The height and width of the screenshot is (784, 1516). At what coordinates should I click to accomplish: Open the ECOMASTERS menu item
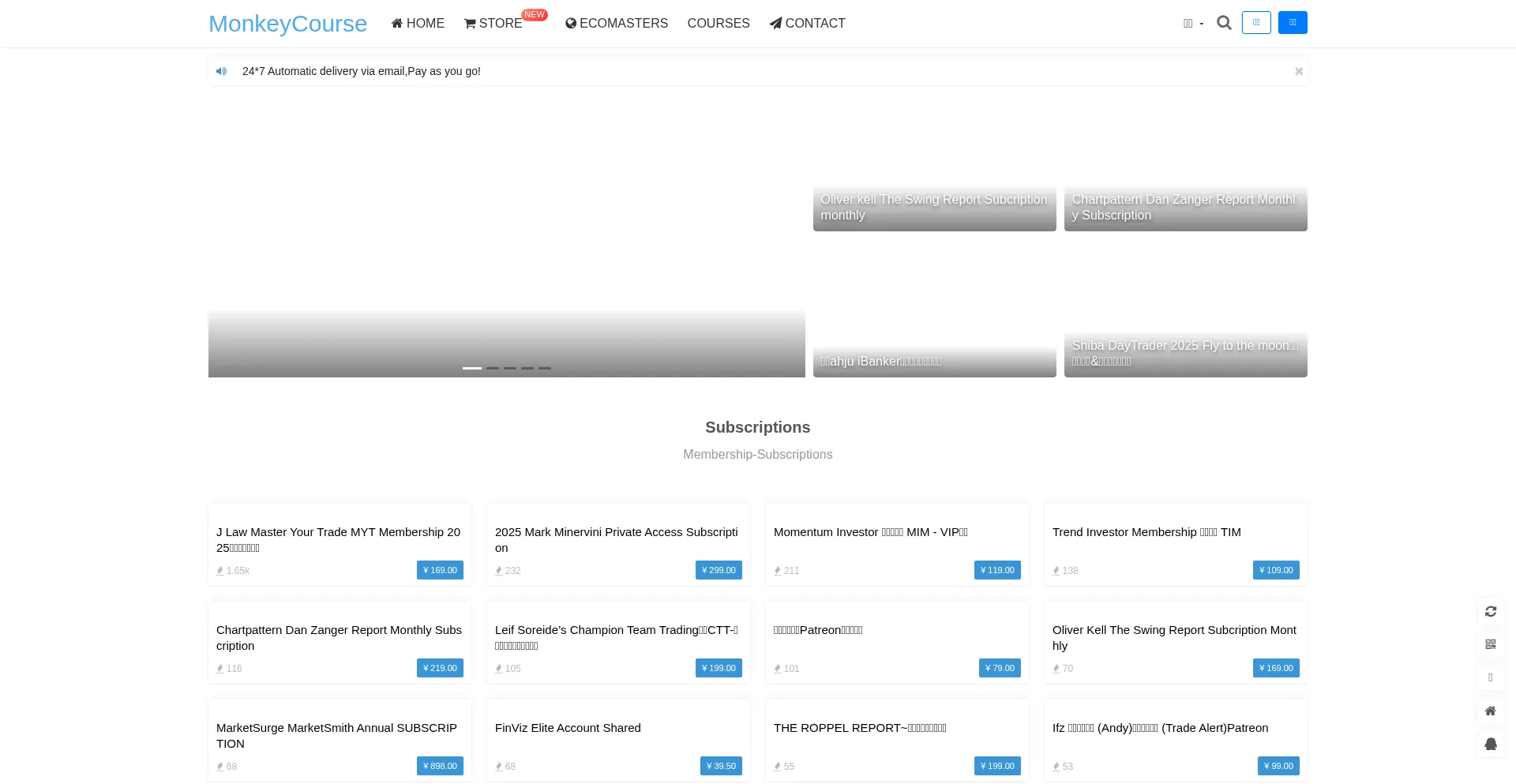coord(617,24)
